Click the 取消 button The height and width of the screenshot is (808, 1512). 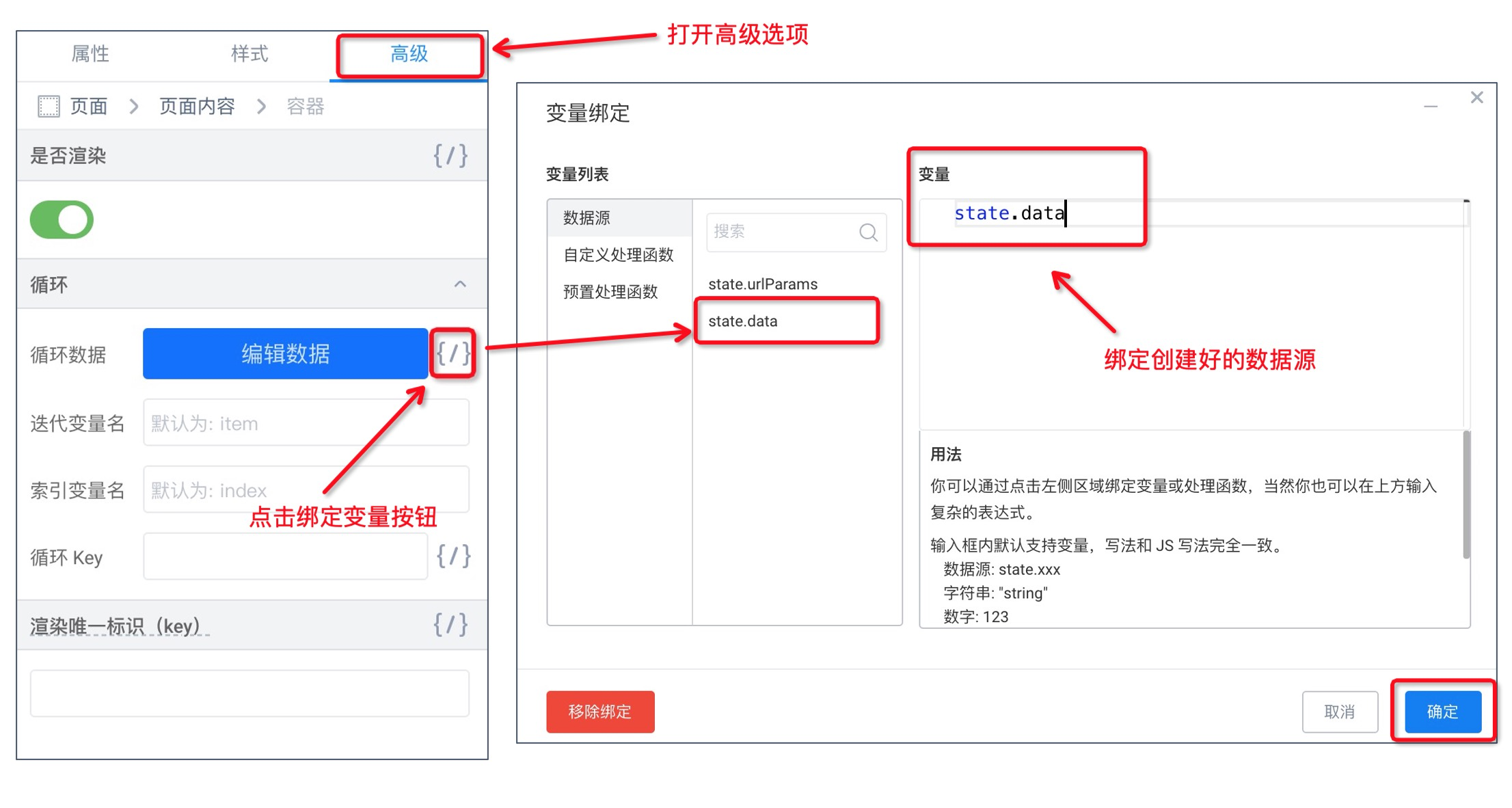click(x=1340, y=712)
